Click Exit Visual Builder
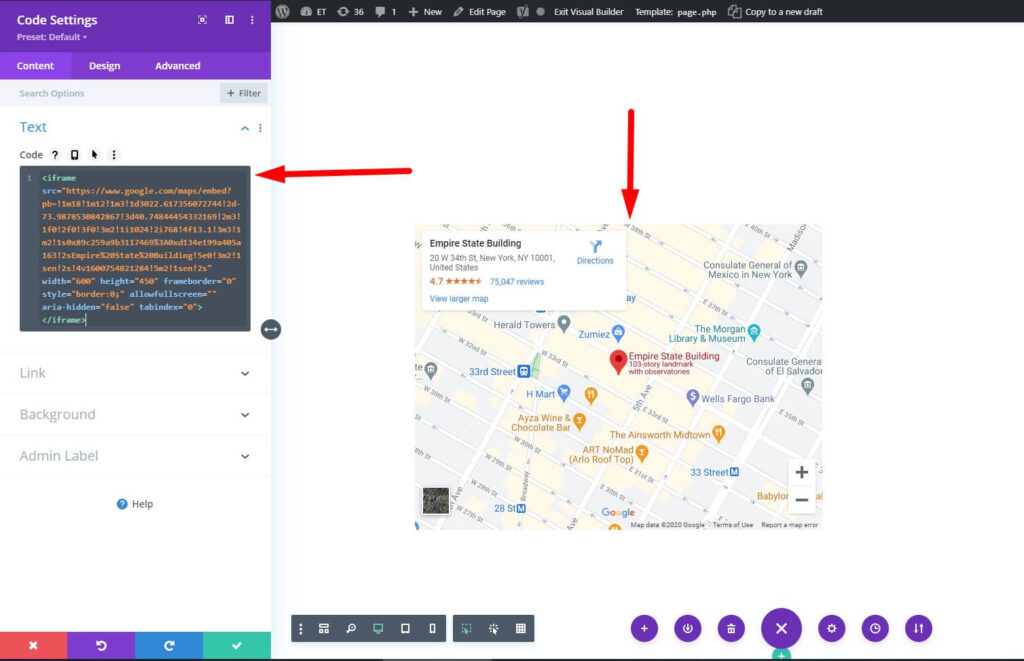The height and width of the screenshot is (661, 1024). (x=588, y=12)
